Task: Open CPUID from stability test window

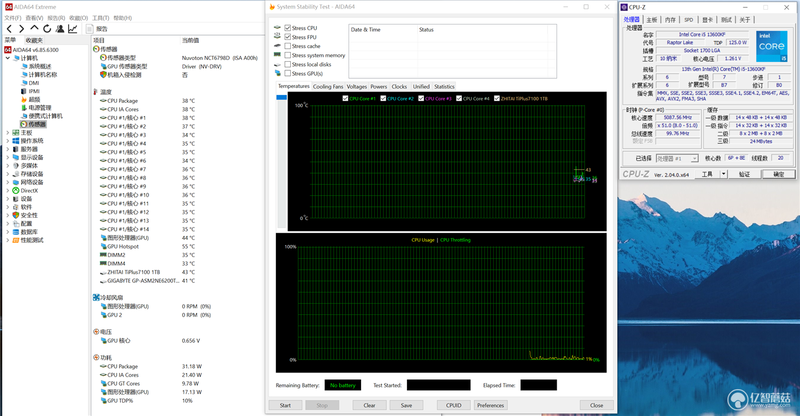Action: click(x=454, y=405)
